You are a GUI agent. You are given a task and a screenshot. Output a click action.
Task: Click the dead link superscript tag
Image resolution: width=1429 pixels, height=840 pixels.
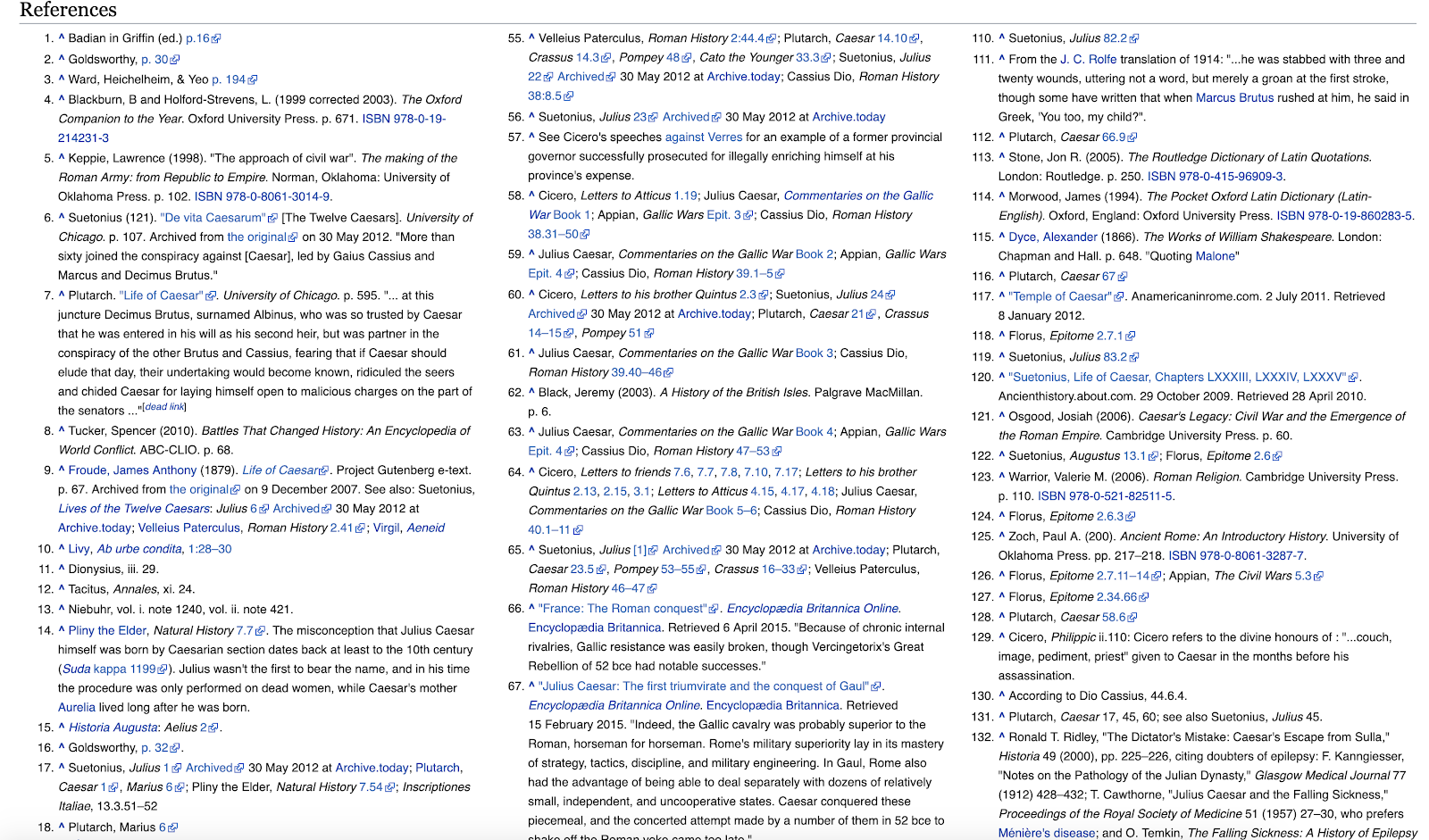164,407
